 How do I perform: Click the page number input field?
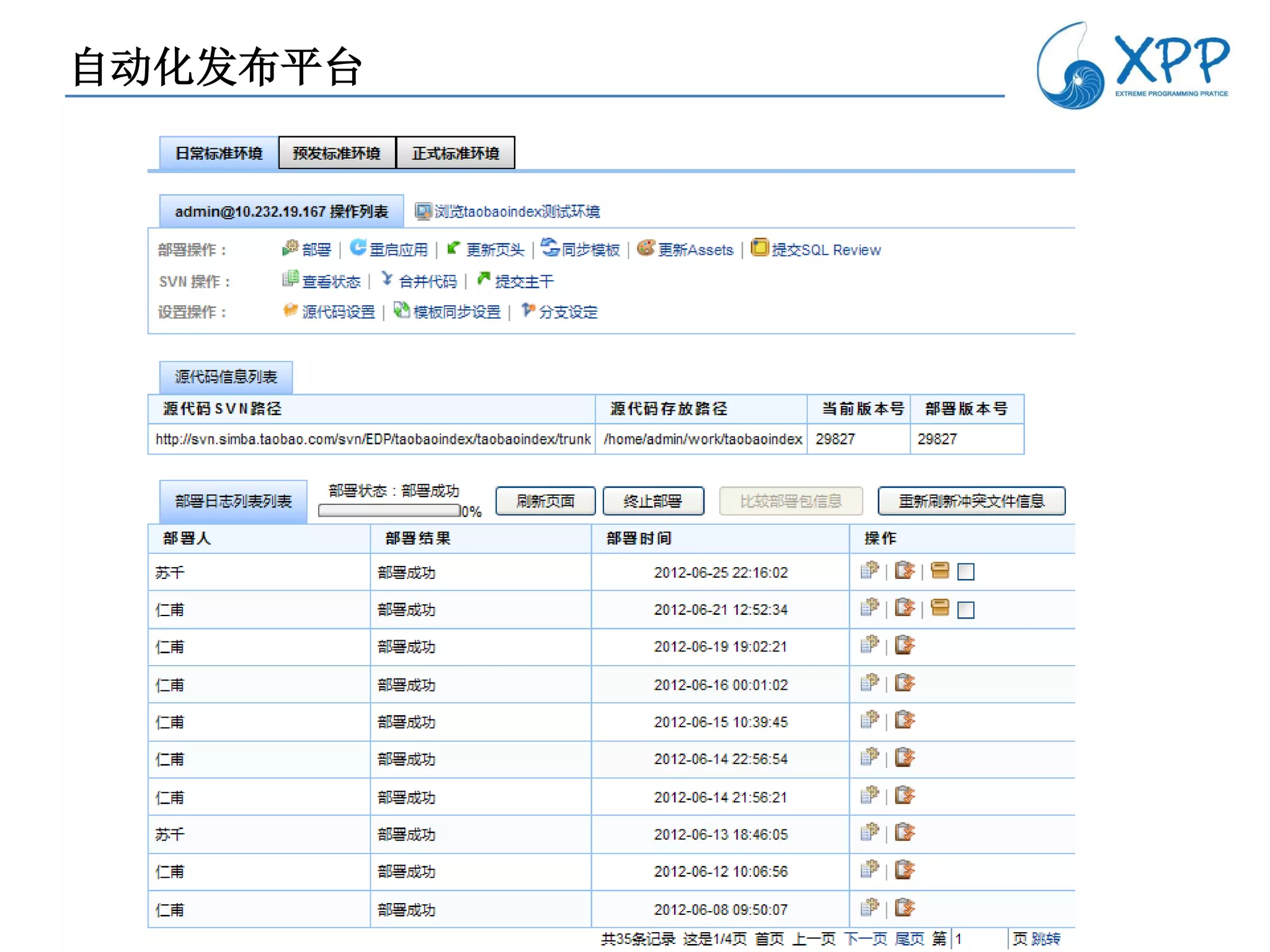point(980,939)
